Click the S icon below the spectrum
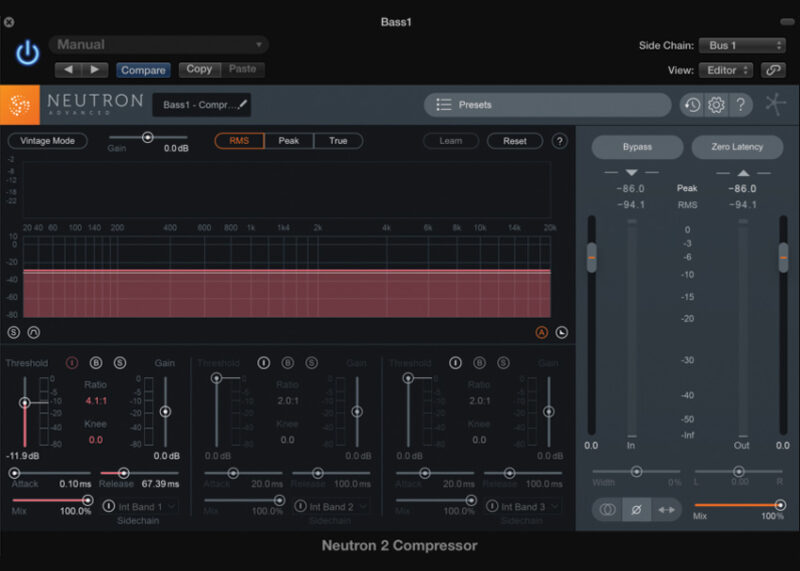Screen dimensions: 800x571 [x=14, y=333]
